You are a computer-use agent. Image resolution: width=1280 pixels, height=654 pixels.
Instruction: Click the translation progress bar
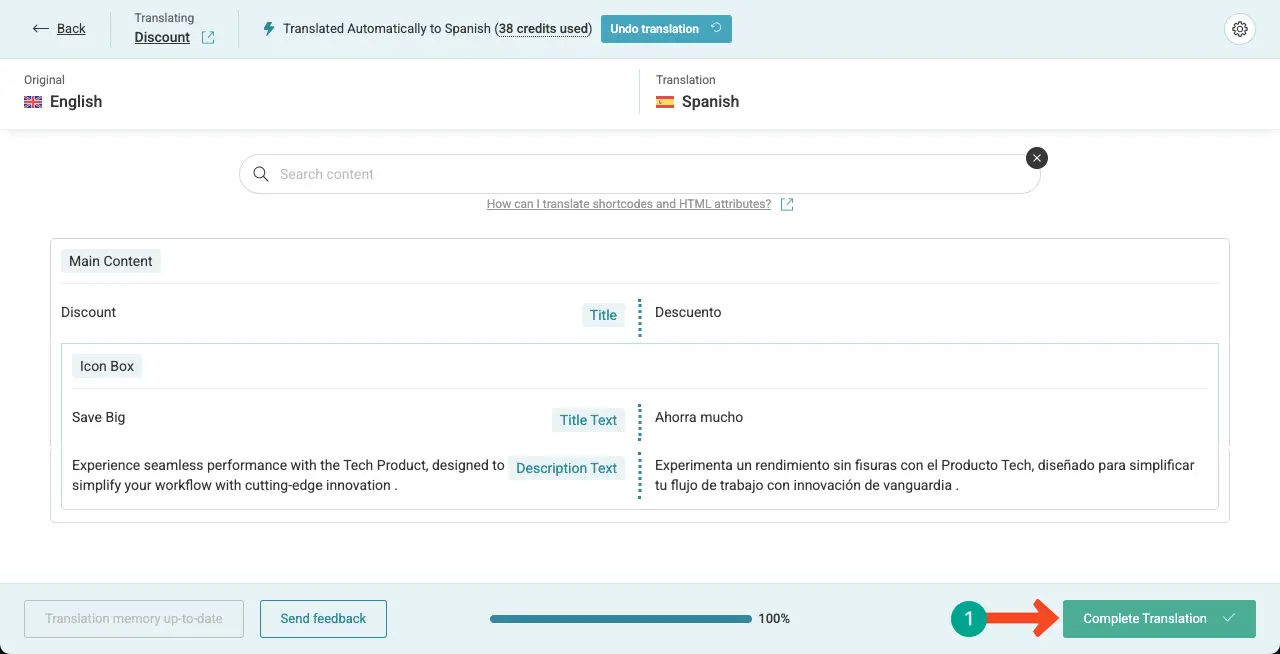pyautogui.click(x=621, y=619)
